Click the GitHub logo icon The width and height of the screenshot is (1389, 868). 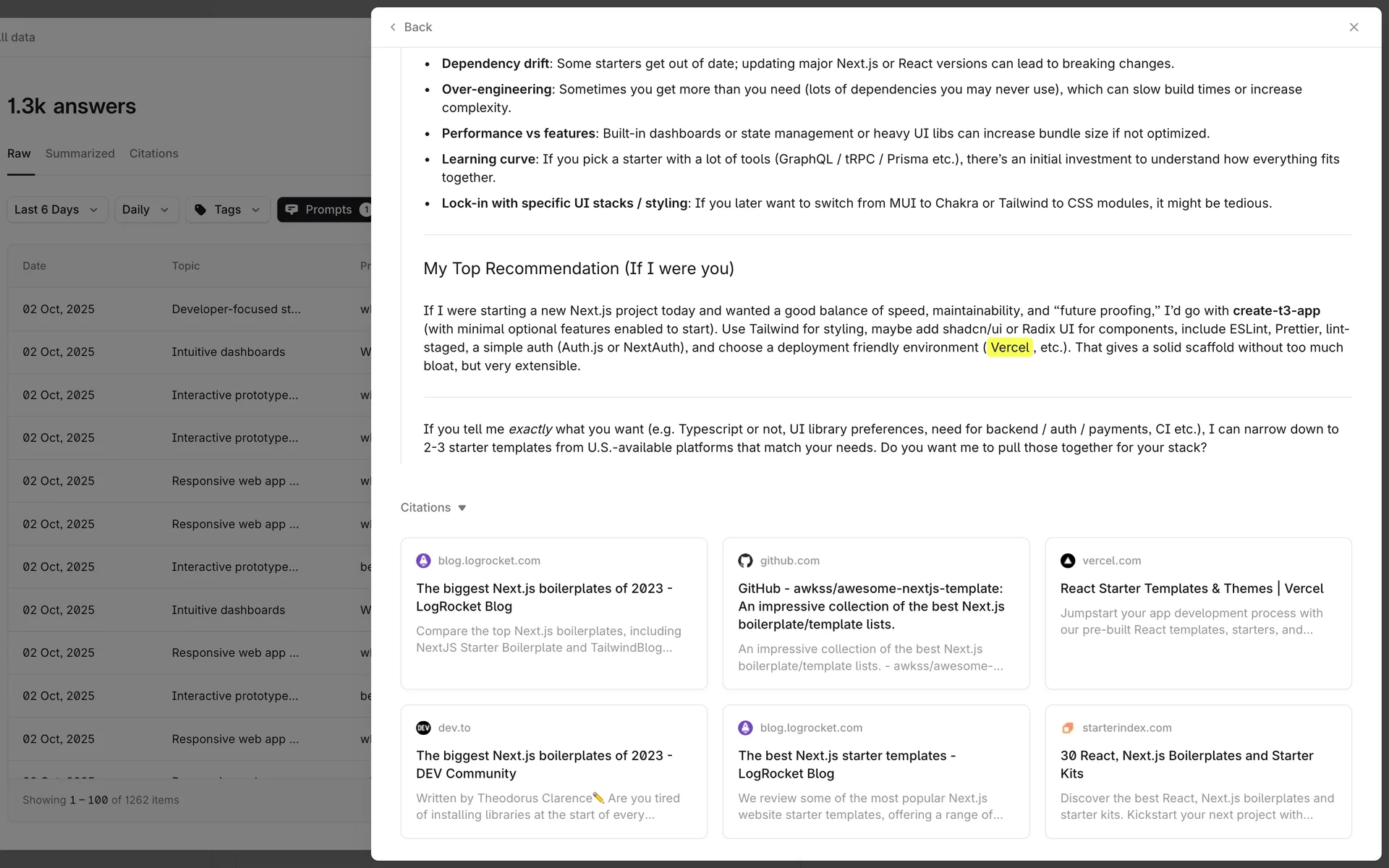pyautogui.click(x=745, y=561)
